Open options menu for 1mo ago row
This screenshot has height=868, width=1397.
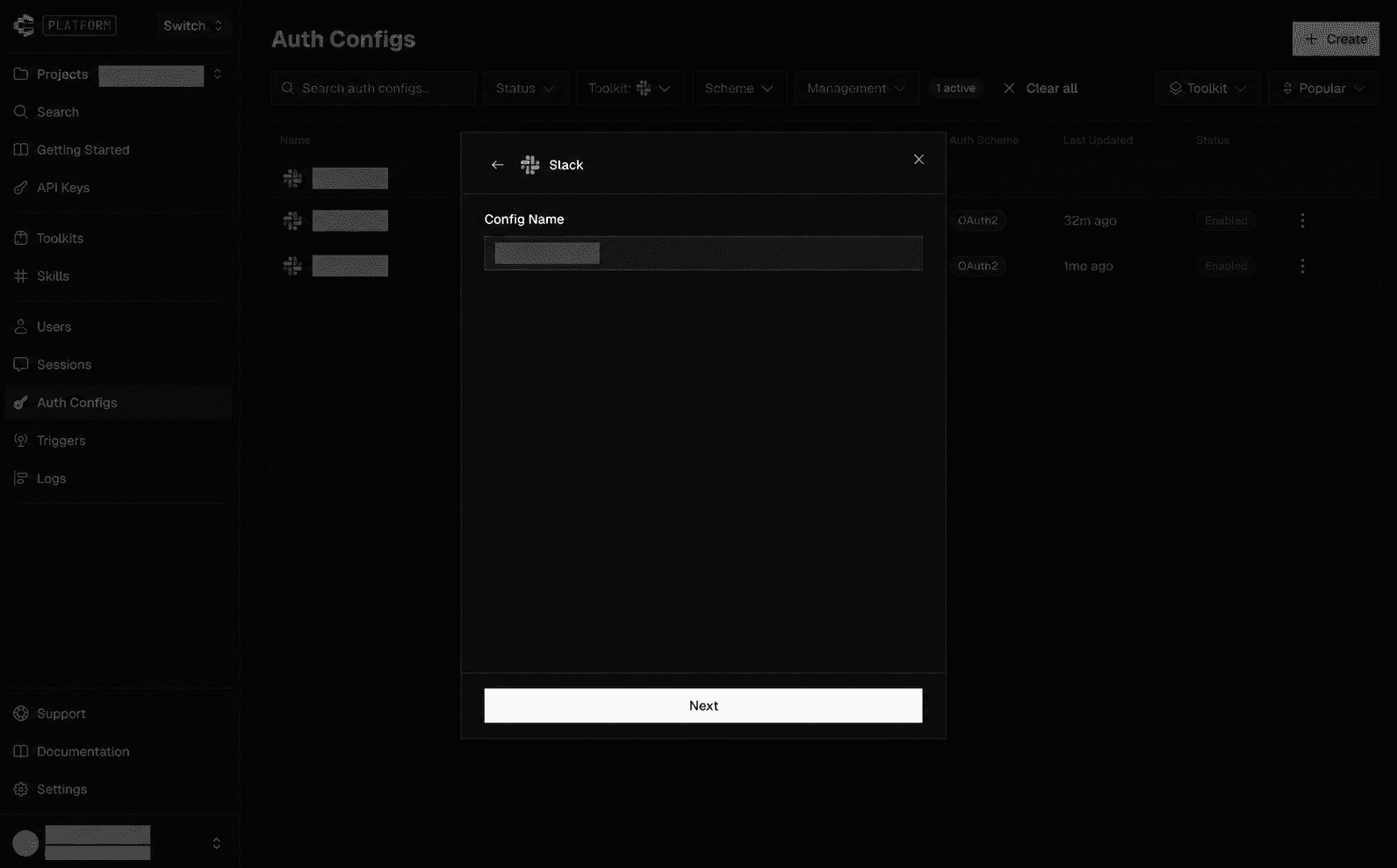tap(1302, 266)
